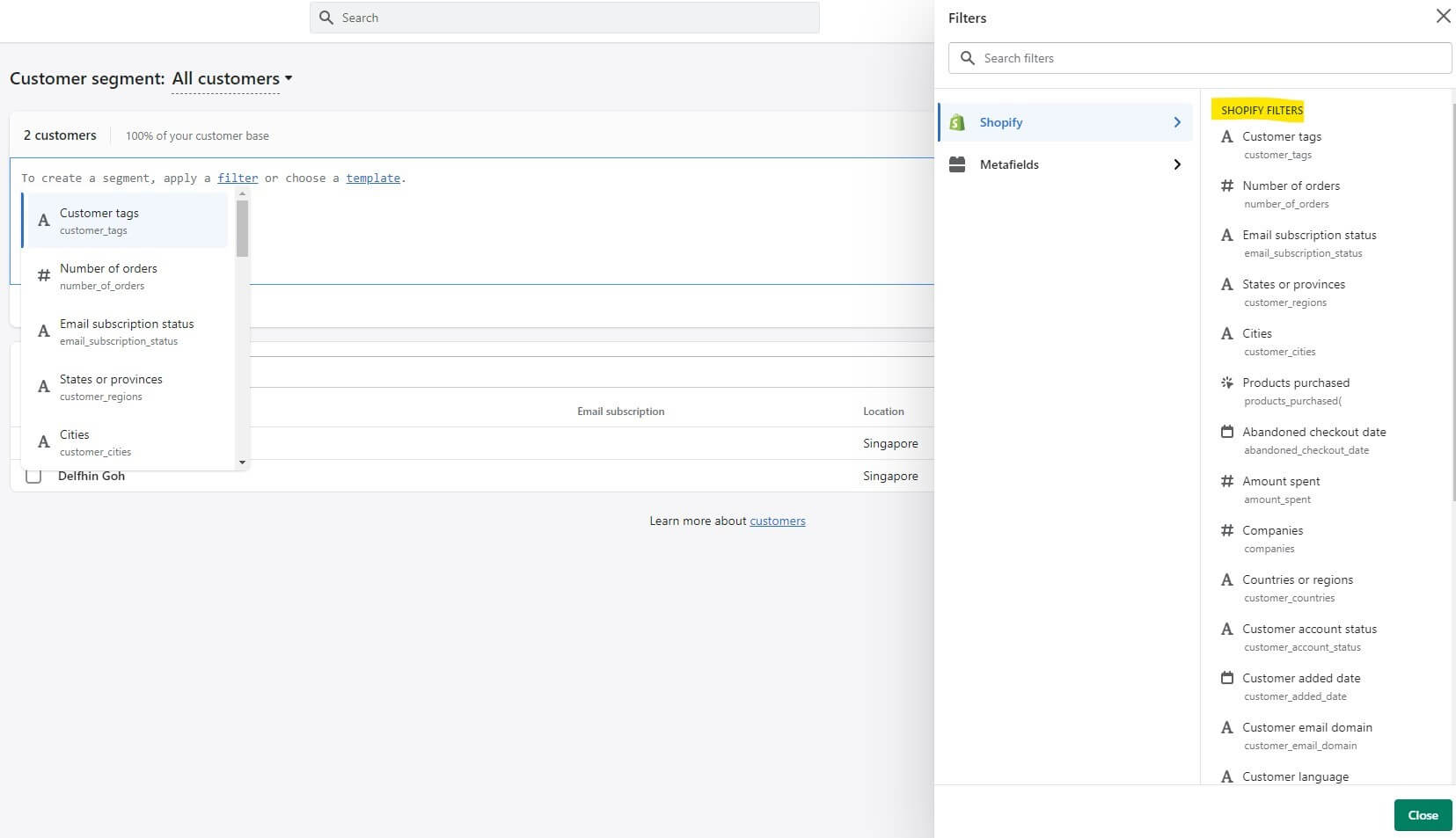Choose Cities from autocomplete list
1456x838 pixels.
pos(125,442)
